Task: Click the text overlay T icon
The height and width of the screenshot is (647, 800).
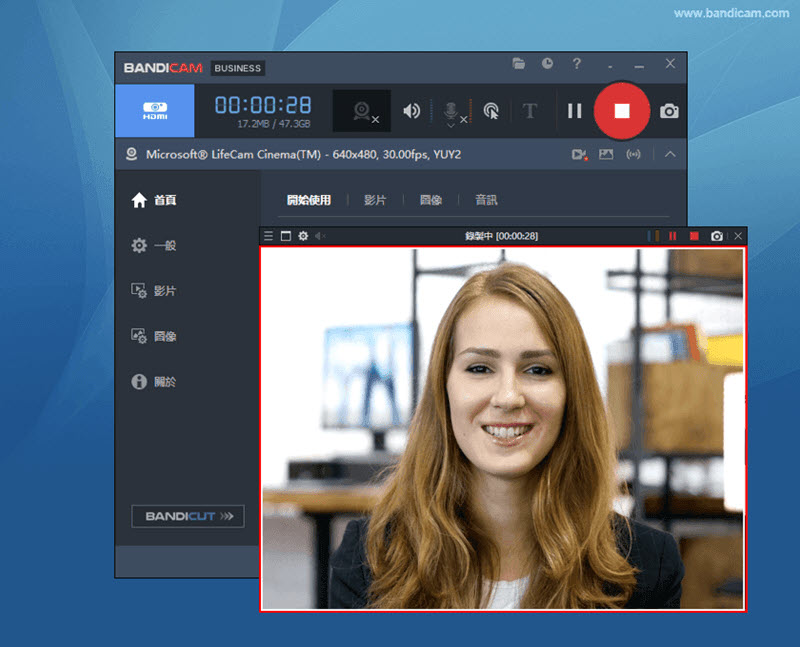Action: (530, 111)
